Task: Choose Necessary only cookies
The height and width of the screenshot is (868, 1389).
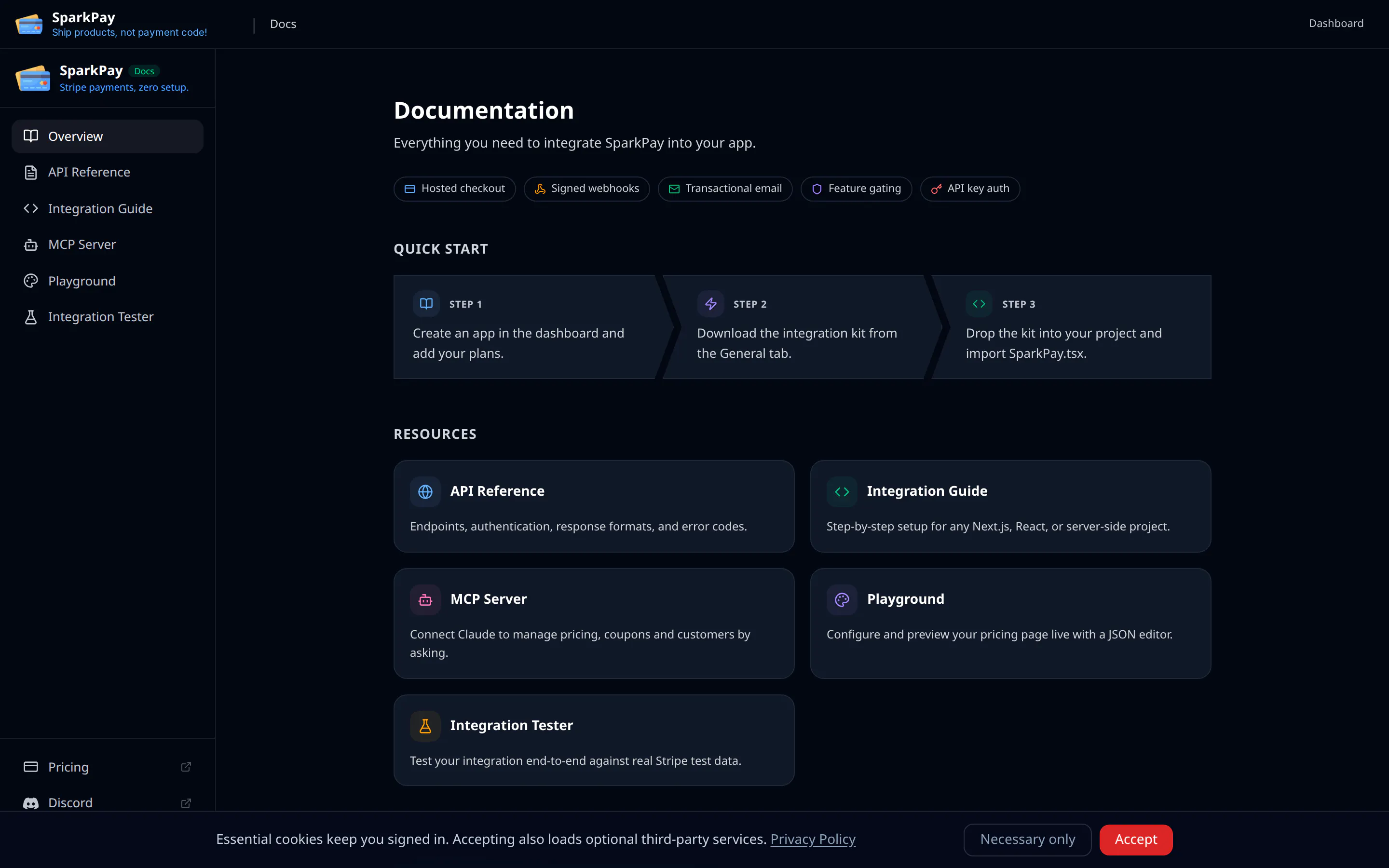Action: coord(1027,839)
